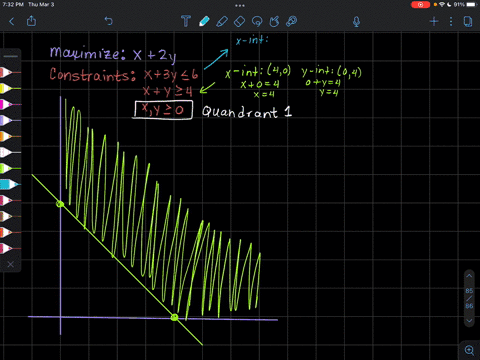Go back to the notes library
480x360 pixels.
[x=12, y=22]
